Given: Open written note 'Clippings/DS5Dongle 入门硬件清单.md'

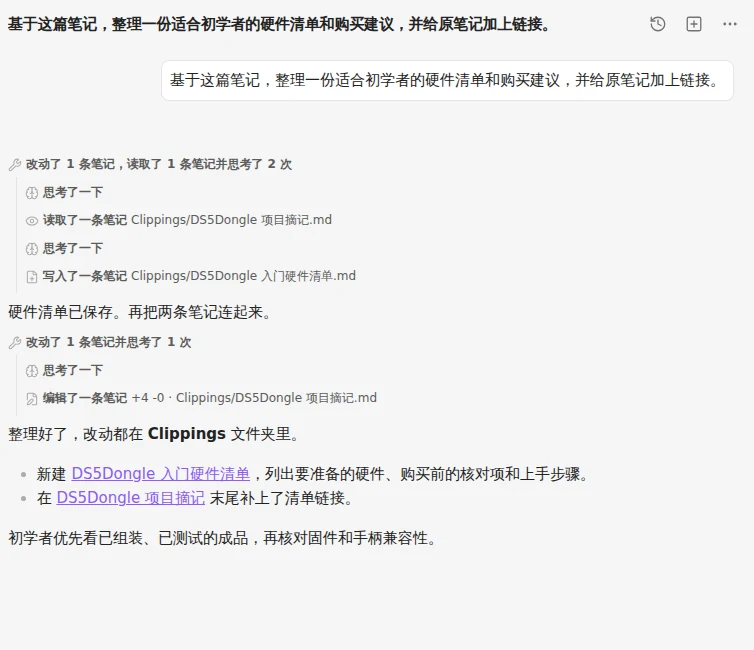Looking at the screenshot, I should tap(243, 276).
